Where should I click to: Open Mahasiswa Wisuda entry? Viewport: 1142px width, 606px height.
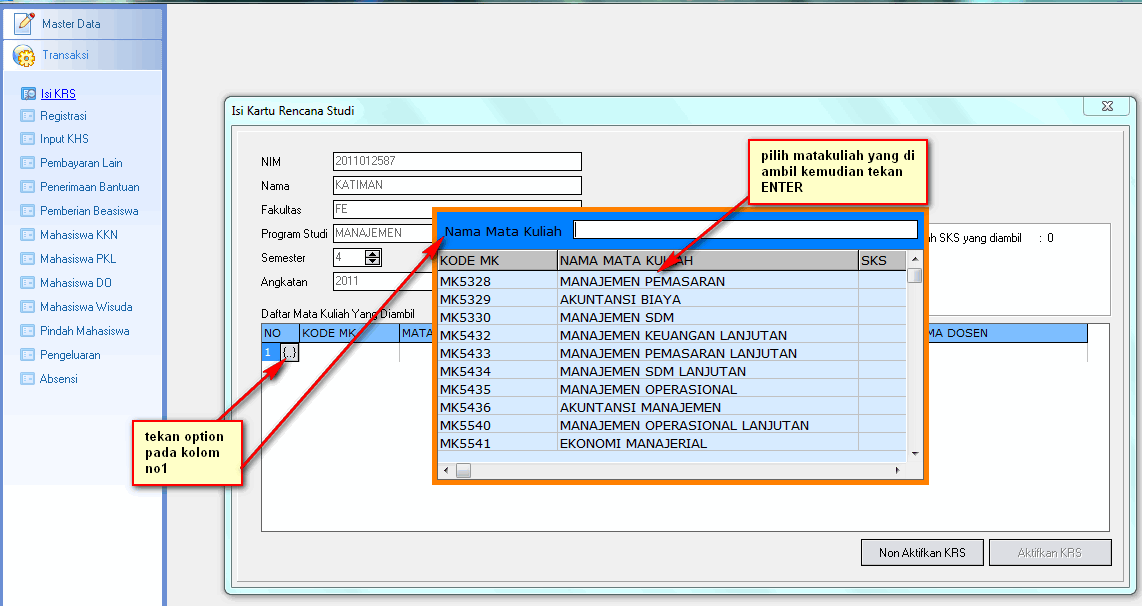[86, 307]
